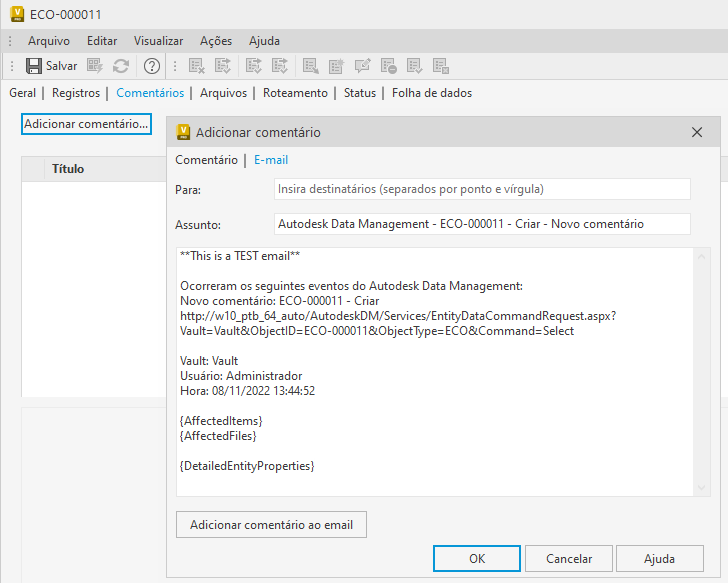Open the Status tab

360,93
